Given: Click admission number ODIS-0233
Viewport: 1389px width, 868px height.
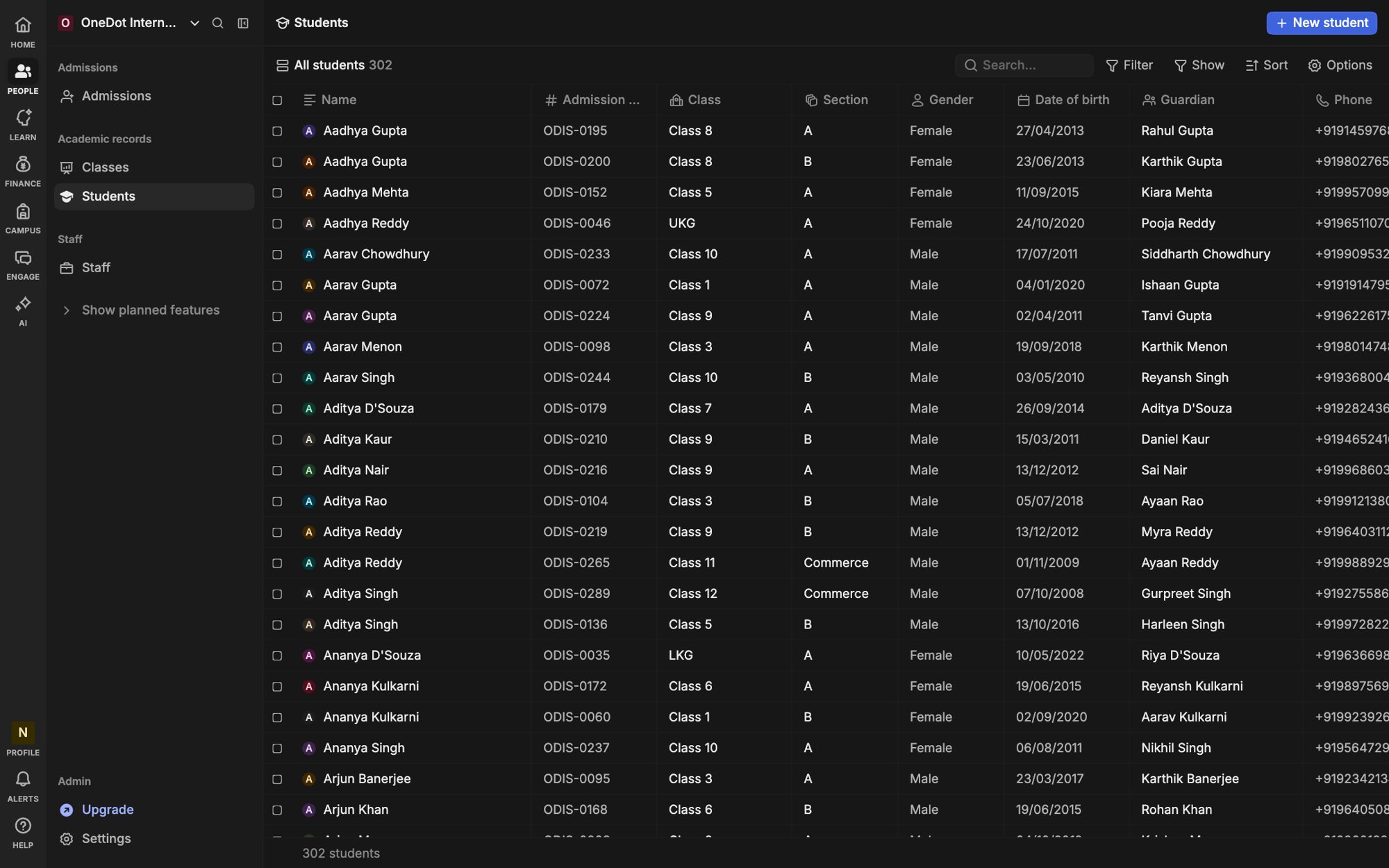Looking at the screenshot, I should click(576, 254).
